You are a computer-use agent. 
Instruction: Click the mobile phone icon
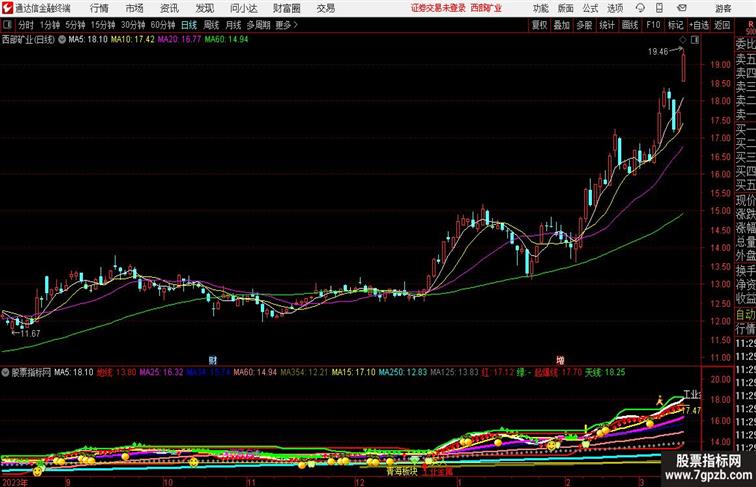pyautogui.click(x=660, y=8)
